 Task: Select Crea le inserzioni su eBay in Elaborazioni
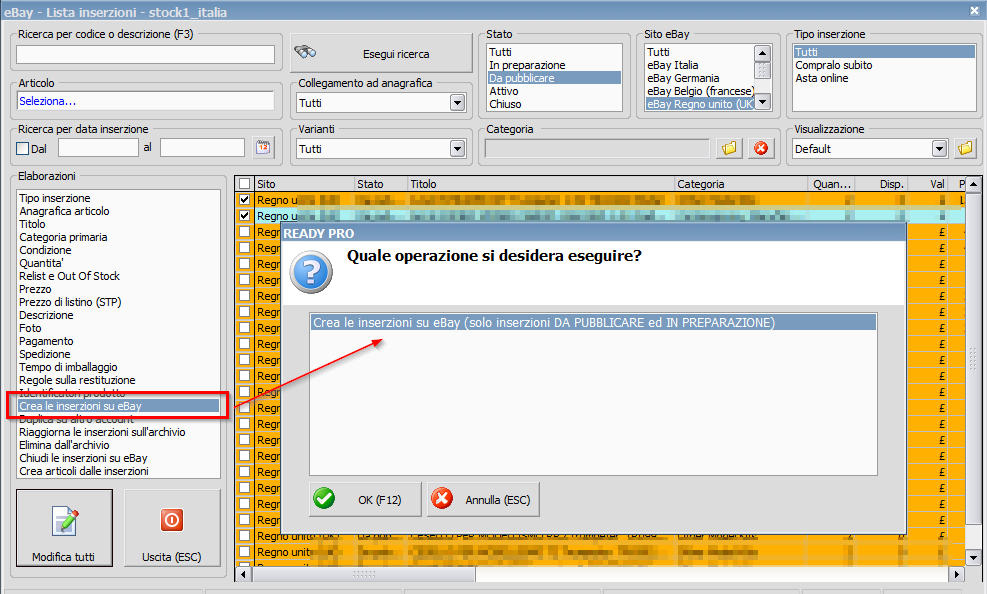tap(118, 406)
